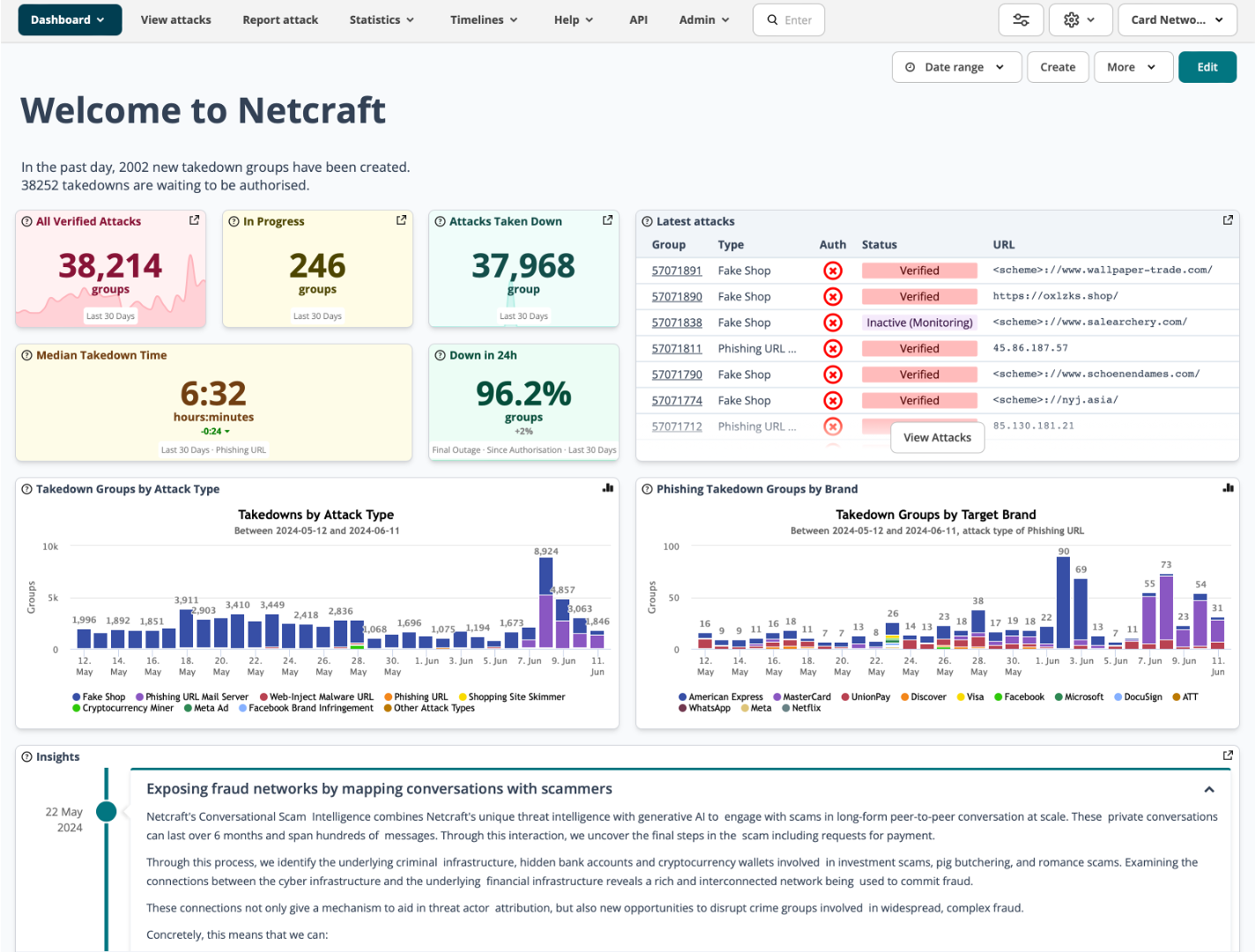Click the info icon on Median Takedown Time card
Image resolution: width=1255 pixels, height=952 pixels.
pos(27,354)
